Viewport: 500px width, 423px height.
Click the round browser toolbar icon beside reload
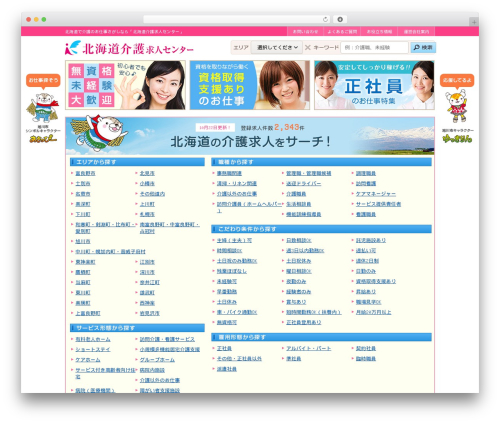click(340, 19)
